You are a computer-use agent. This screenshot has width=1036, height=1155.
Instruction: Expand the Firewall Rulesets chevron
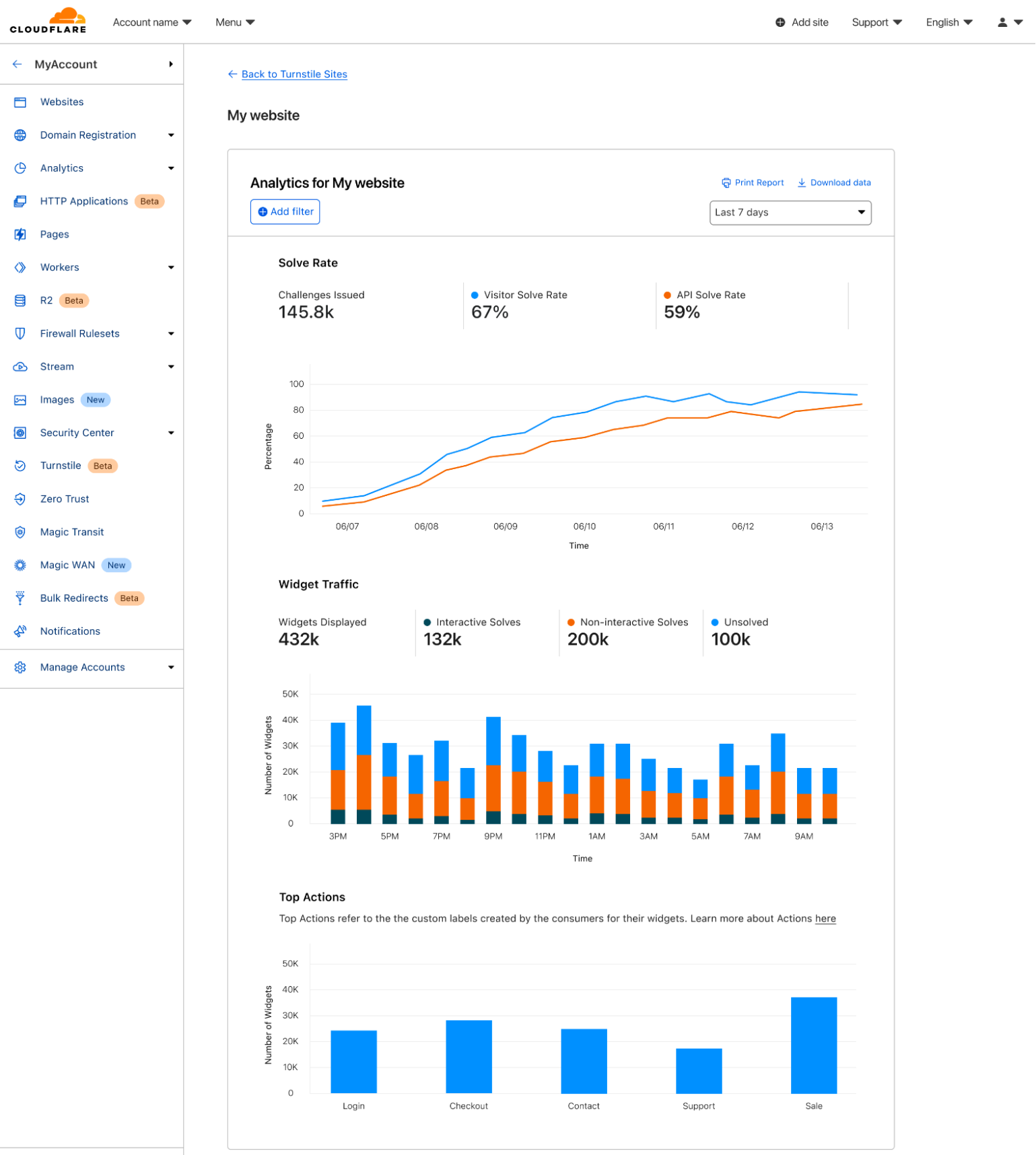click(x=171, y=334)
